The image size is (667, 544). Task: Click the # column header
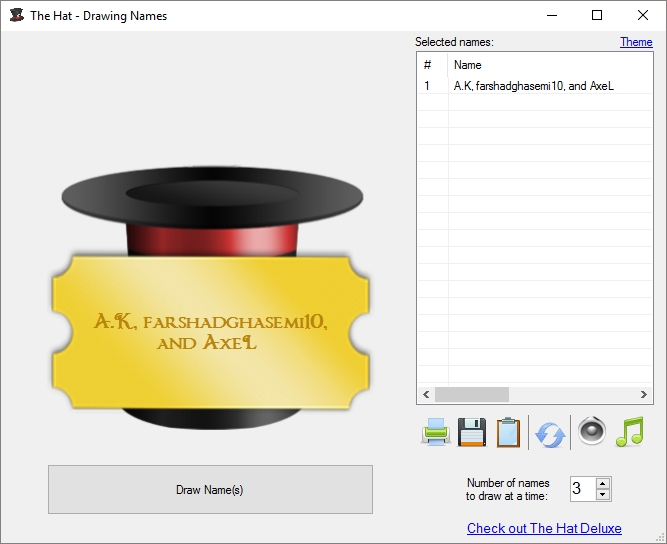pyautogui.click(x=431, y=65)
